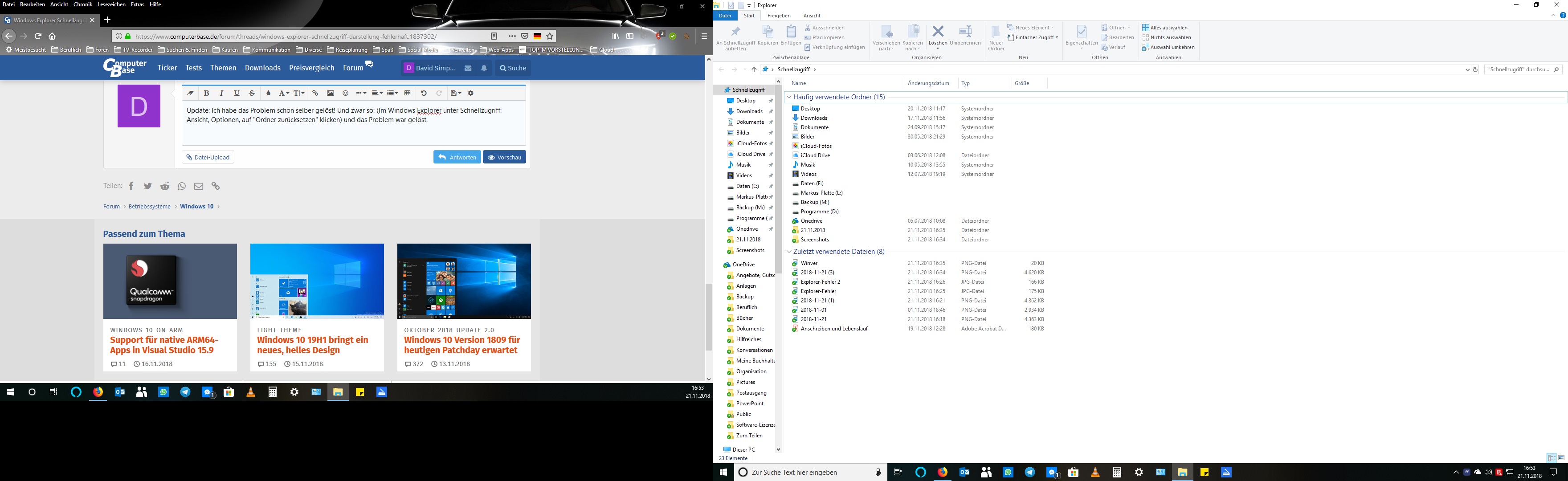
Task: Toggle bold formatting in the editor
Action: click(x=206, y=93)
